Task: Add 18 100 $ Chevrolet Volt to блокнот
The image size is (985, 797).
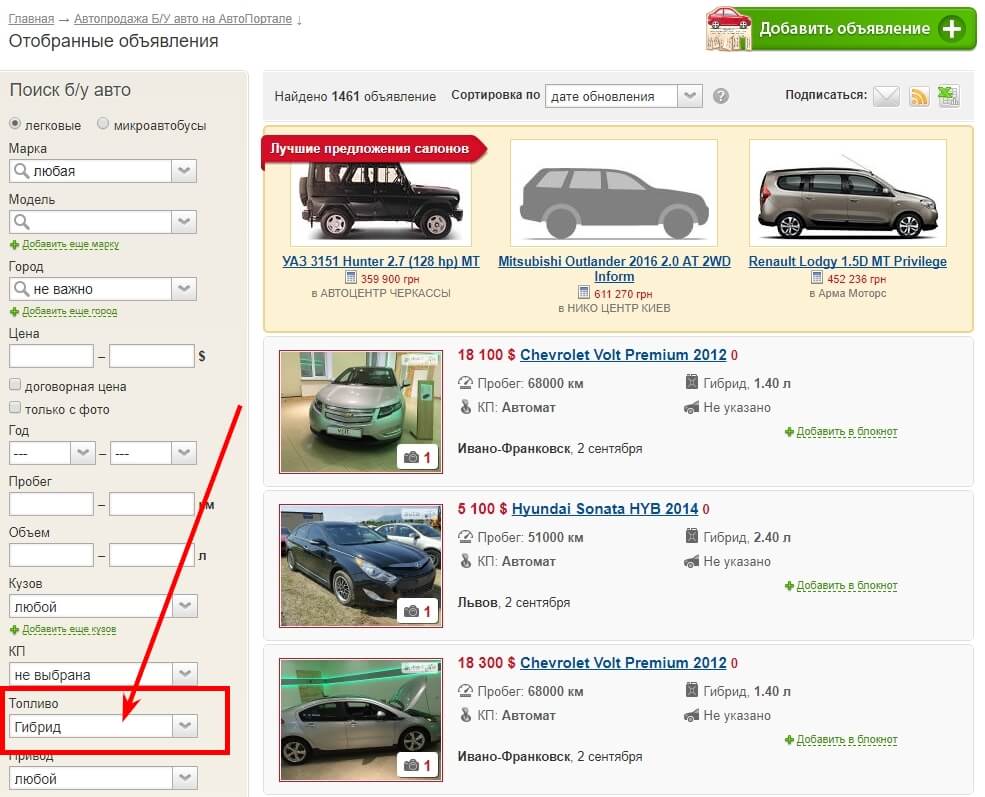Action: click(846, 432)
